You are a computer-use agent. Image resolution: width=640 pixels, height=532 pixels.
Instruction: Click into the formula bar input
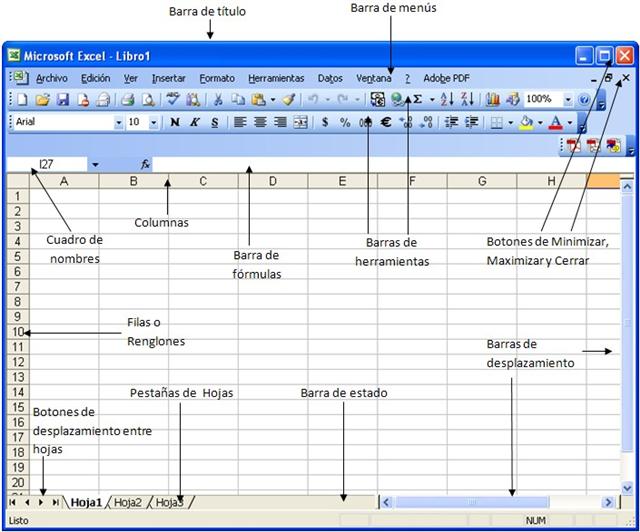coord(392,165)
